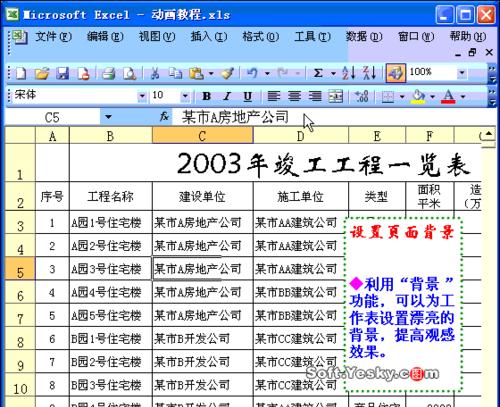
Task: Open the font size 10 dropdown
Action: (185, 96)
